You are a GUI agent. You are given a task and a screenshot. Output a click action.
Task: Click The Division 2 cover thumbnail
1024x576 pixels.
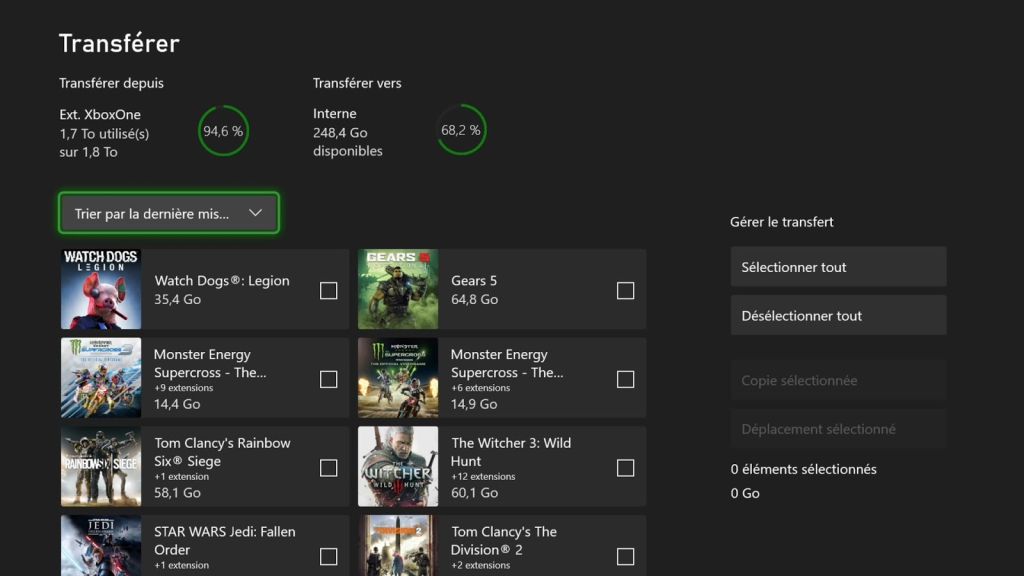398,546
